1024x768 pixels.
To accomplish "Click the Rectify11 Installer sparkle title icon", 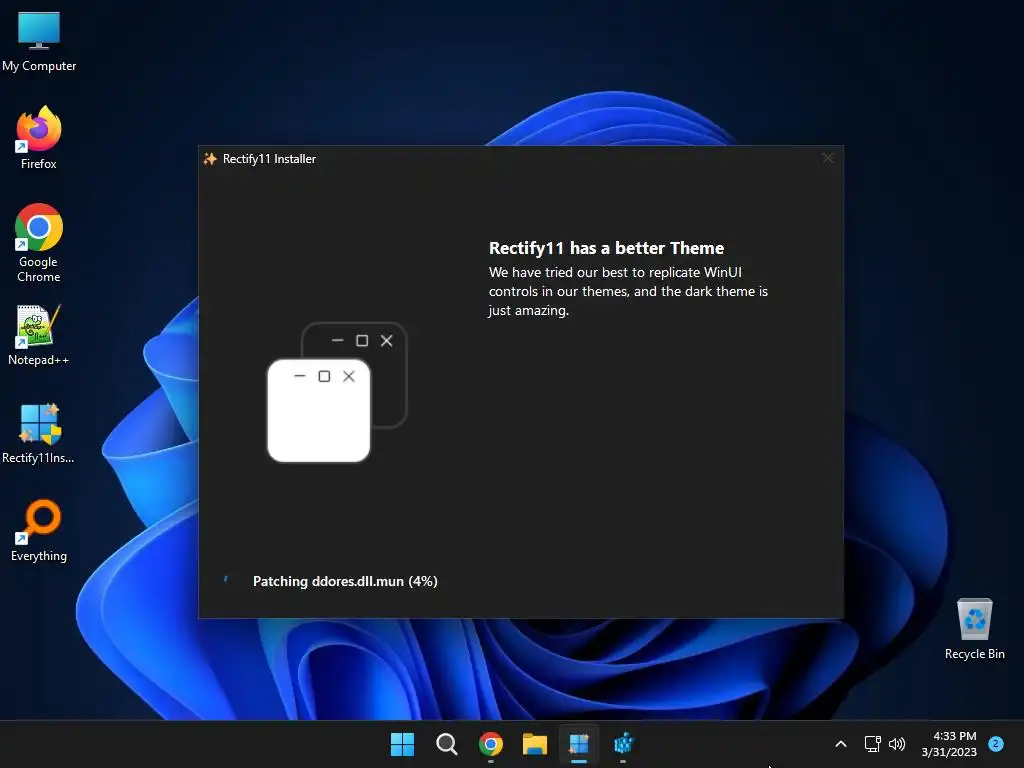I will coord(210,159).
